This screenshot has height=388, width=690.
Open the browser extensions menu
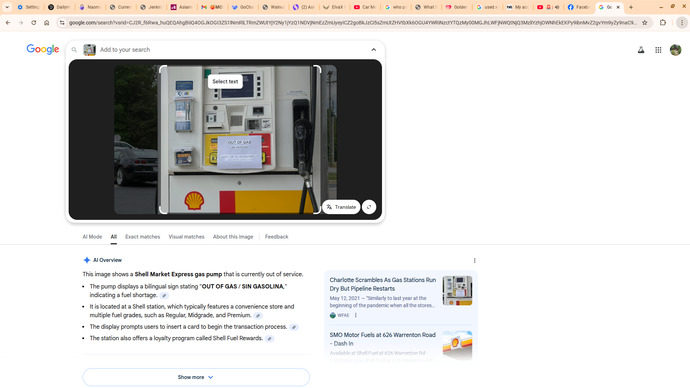click(663, 22)
